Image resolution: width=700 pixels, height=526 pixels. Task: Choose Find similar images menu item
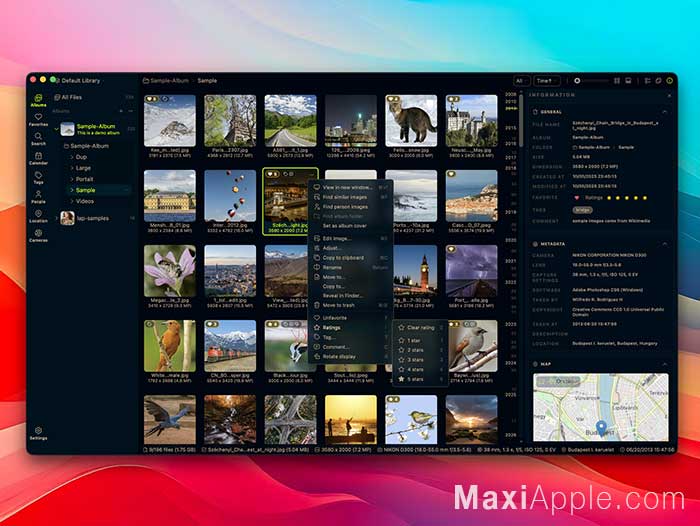[350, 197]
